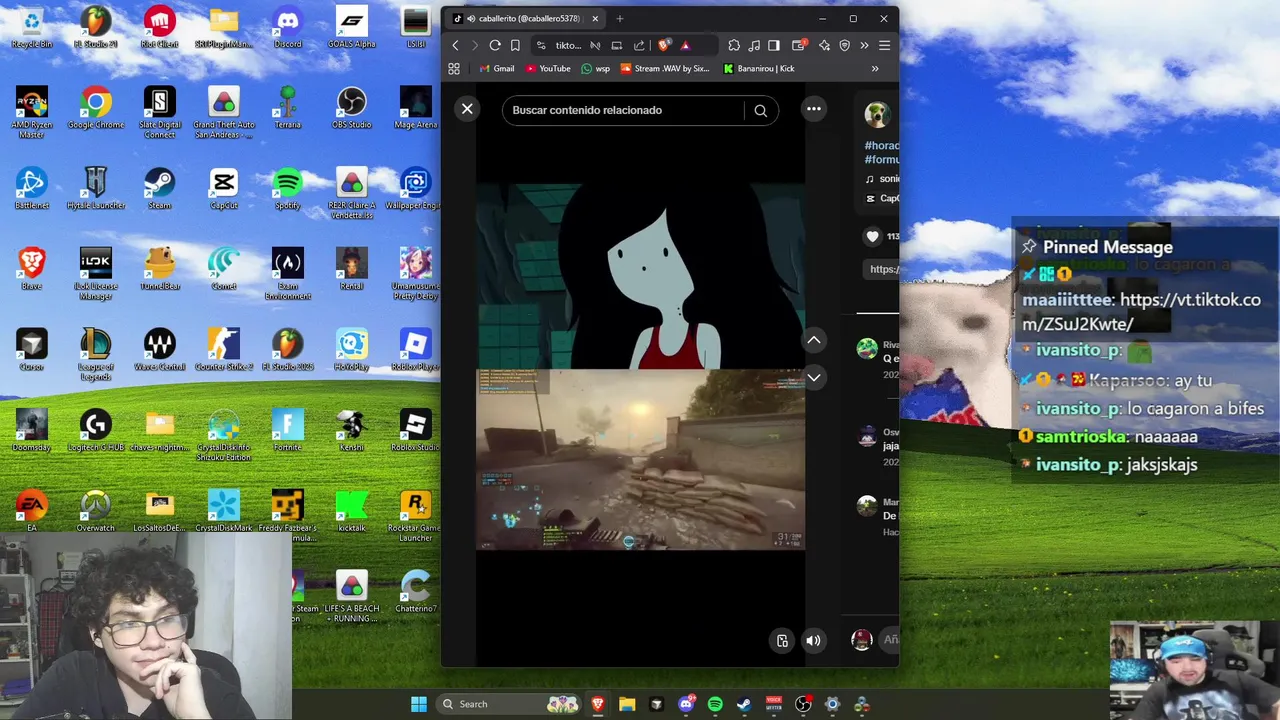The width and height of the screenshot is (1280, 720).
Task: Open Brave Shields lion icon
Action: click(x=663, y=45)
